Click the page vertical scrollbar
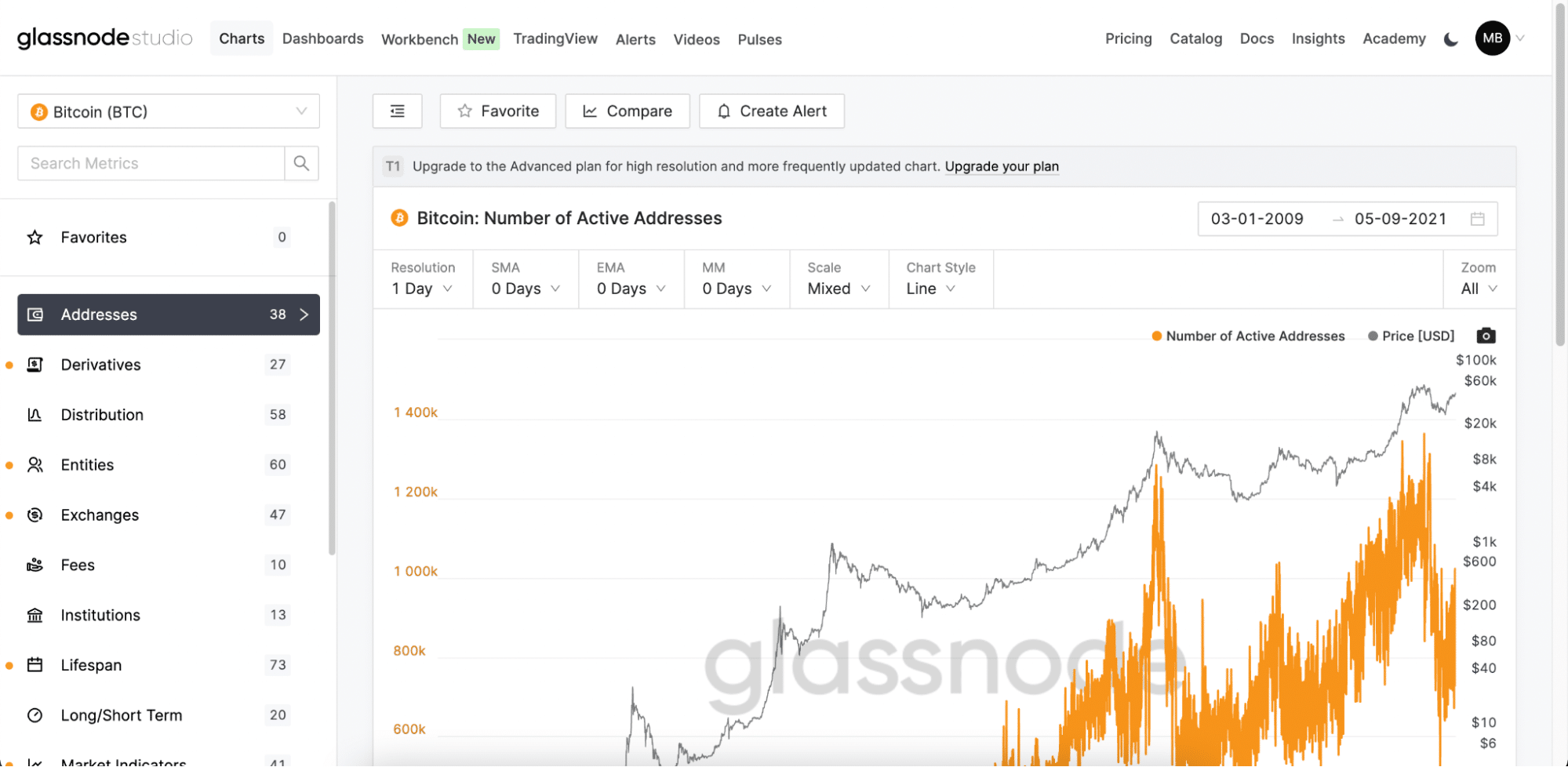Image resolution: width=1568 pixels, height=767 pixels. [x=1560, y=174]
